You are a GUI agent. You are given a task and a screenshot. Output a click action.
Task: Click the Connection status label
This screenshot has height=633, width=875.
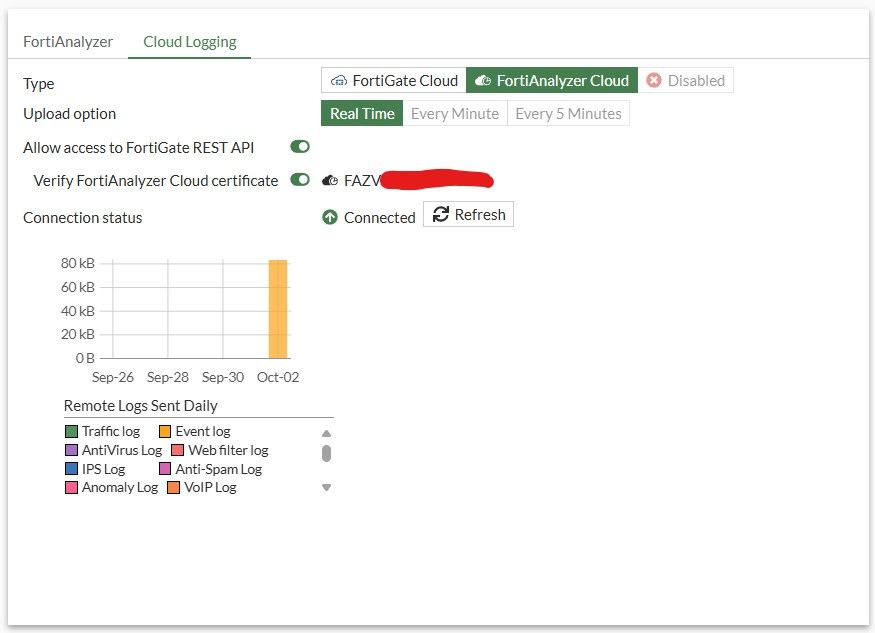click(83, 218)
